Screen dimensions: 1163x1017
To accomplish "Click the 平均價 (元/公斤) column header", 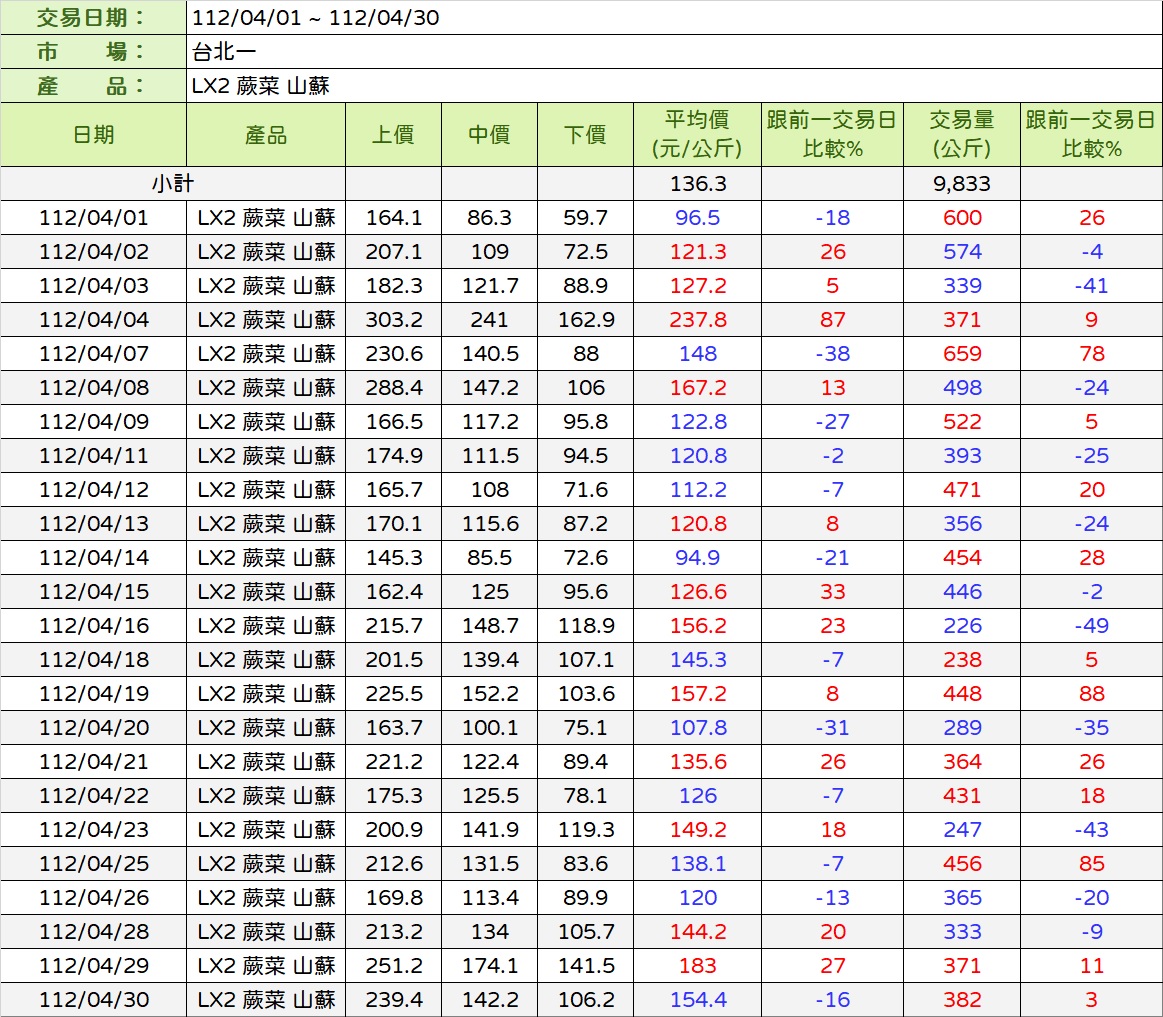I will click(697, 135).
